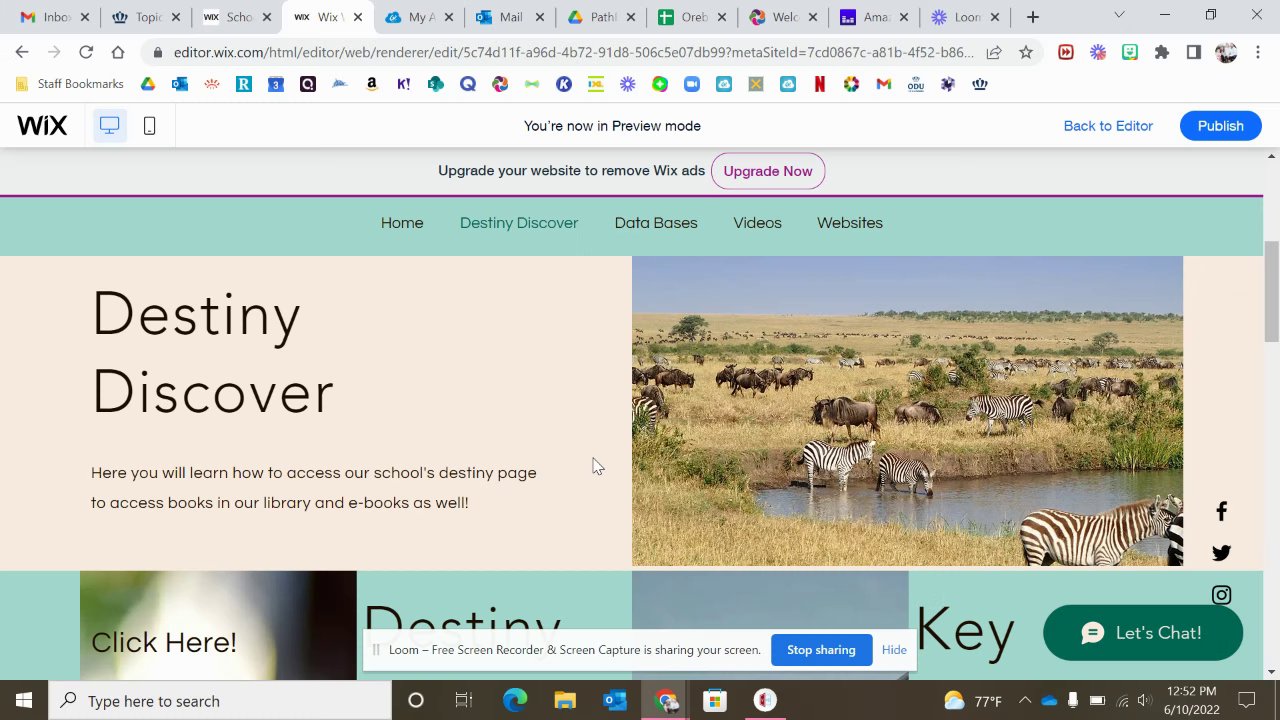Reload the current page
This screenshot has height=720, width=1280.
(x=86, y=52)
